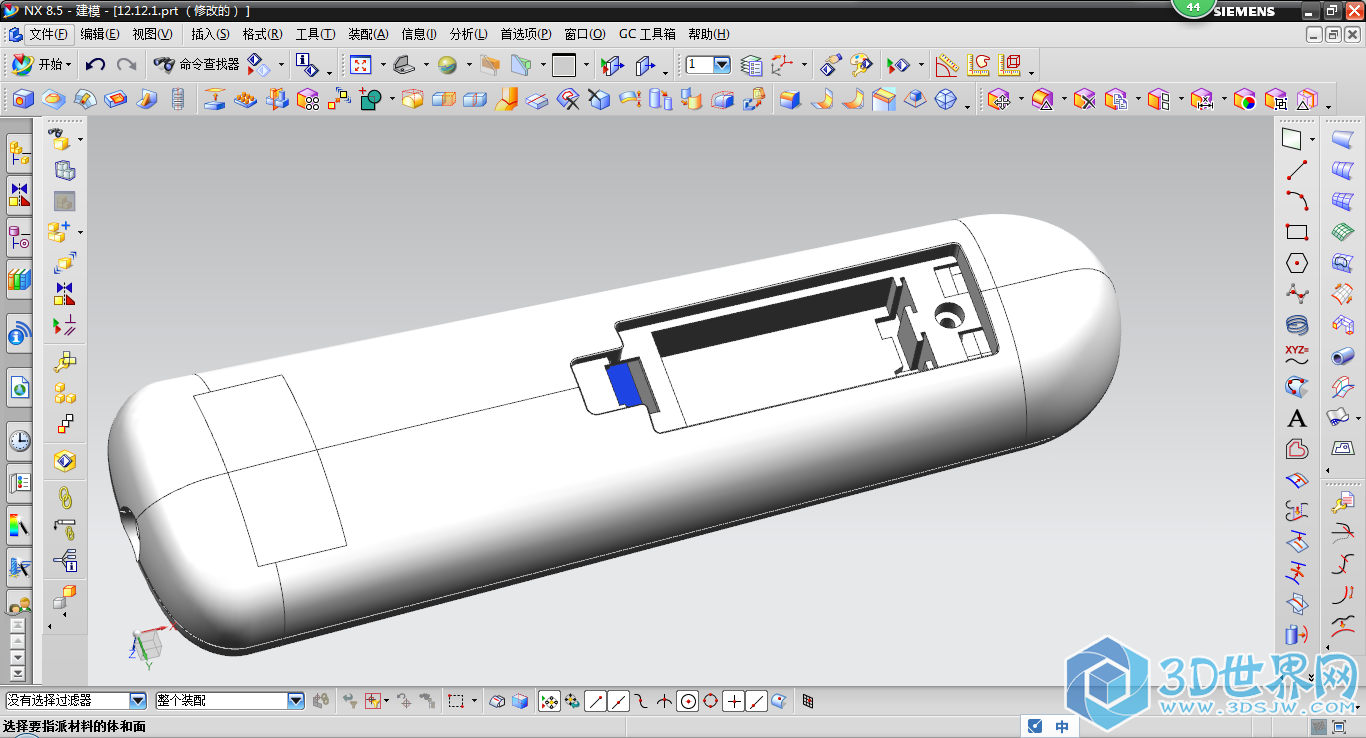Open the GC 工具箱 menu
1366x738 pixels.
(647, 34)
